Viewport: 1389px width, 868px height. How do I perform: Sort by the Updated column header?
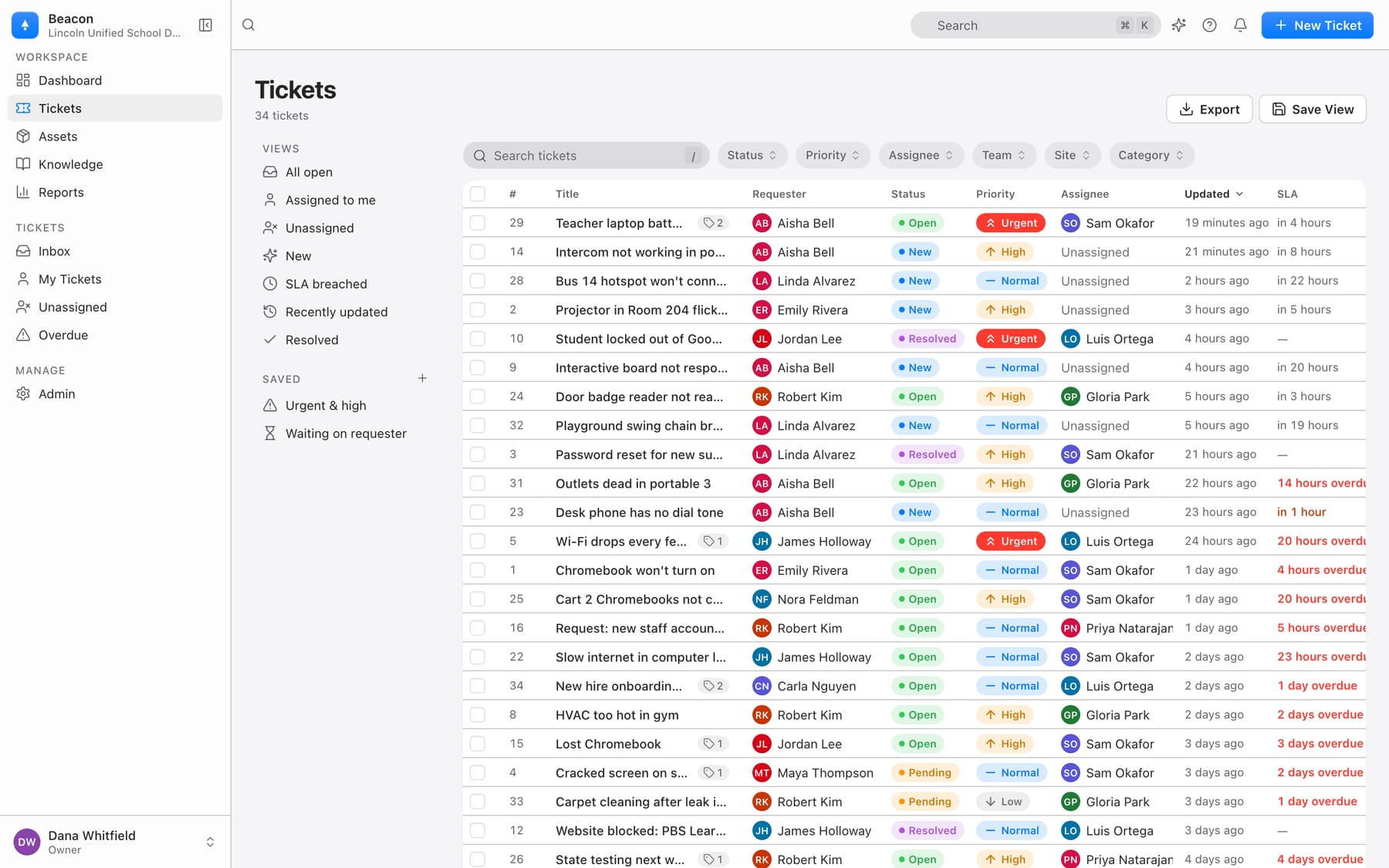pyautogui.click(x=1214, y=194)
